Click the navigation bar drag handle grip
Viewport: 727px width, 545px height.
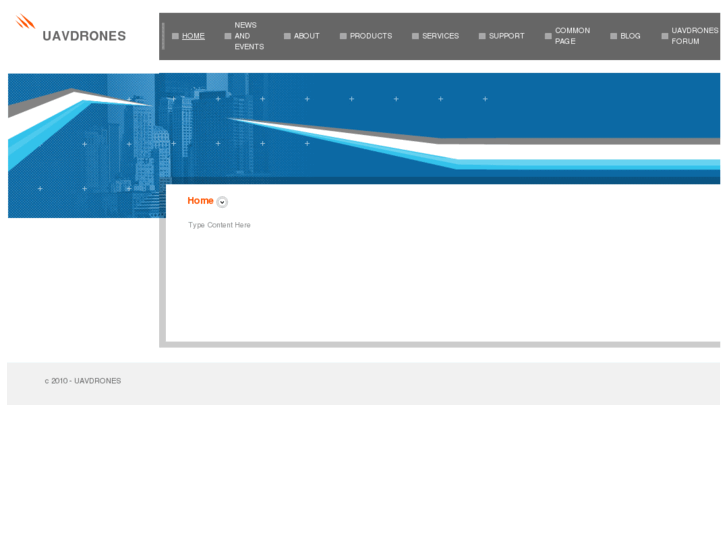(163, 36)
